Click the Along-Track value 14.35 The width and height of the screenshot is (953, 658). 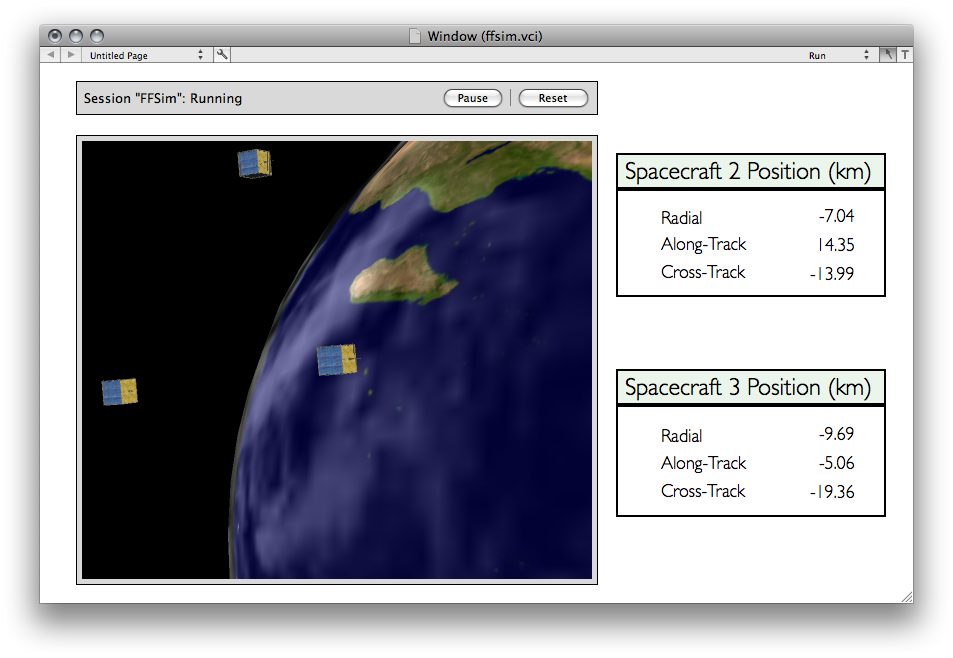(x=836, y=244)
